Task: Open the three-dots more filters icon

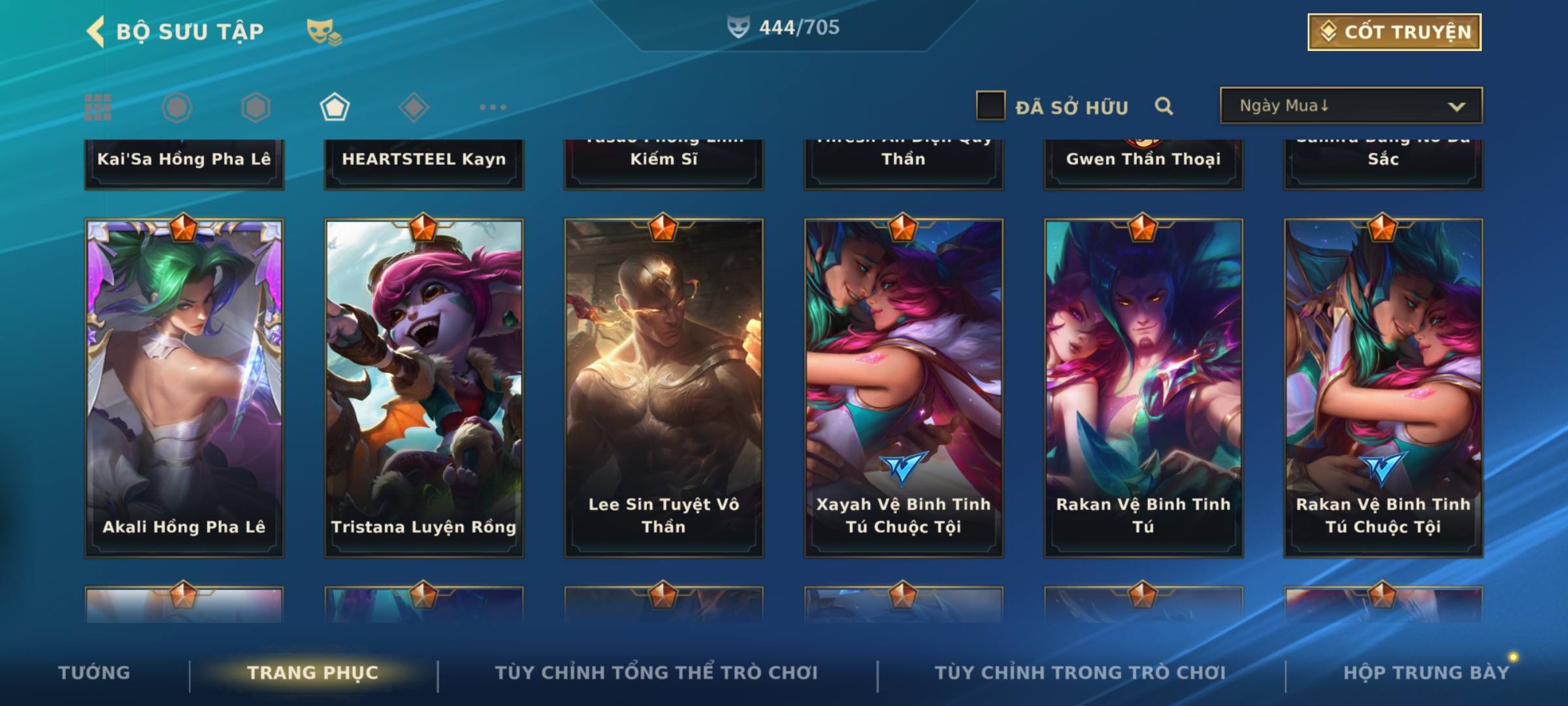Action: tap(493, 107)
